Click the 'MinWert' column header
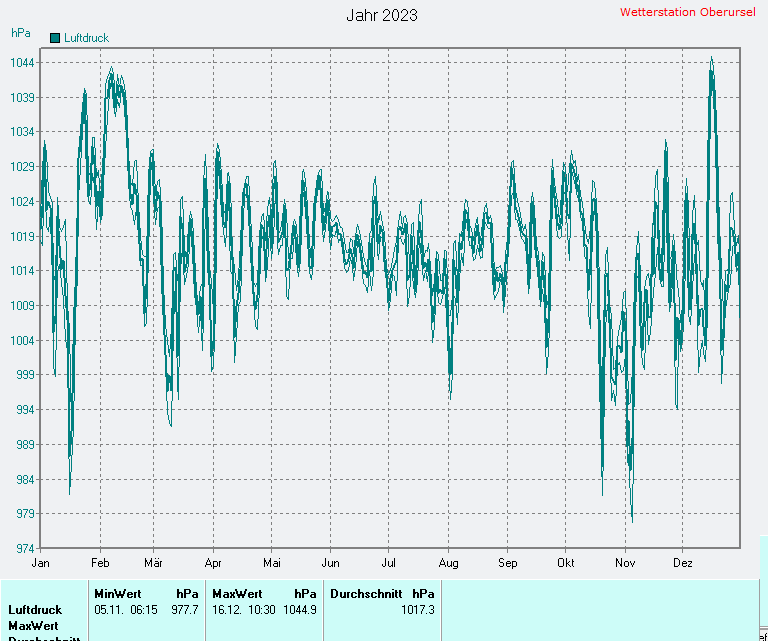Image resolution: width=768 pixels, height=641 pixels. pyautogui.click(x=118, y=594)
